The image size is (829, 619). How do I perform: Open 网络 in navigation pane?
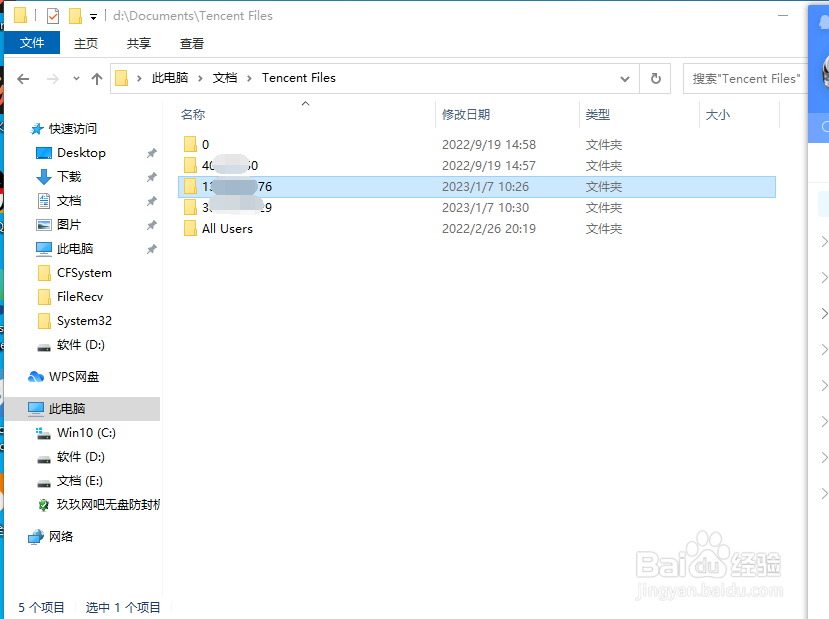(x=61, y=537)
